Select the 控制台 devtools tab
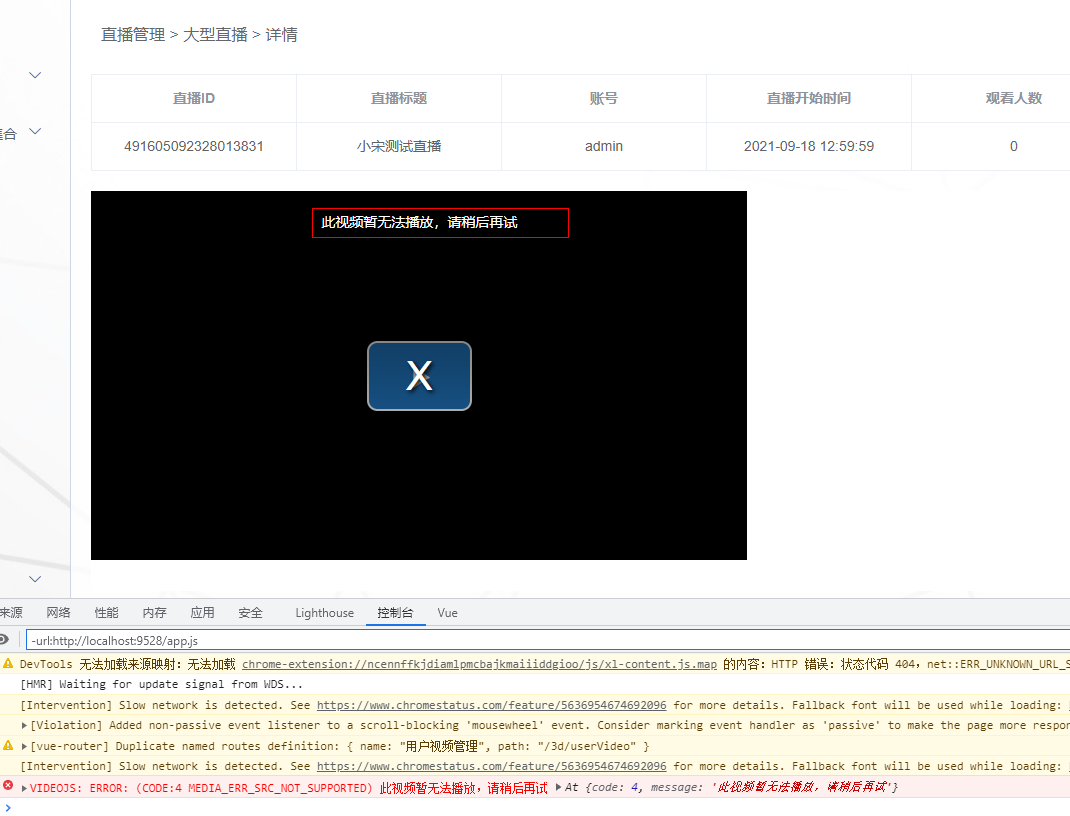Screen dimensions: 1070x816 pos(395,613)
